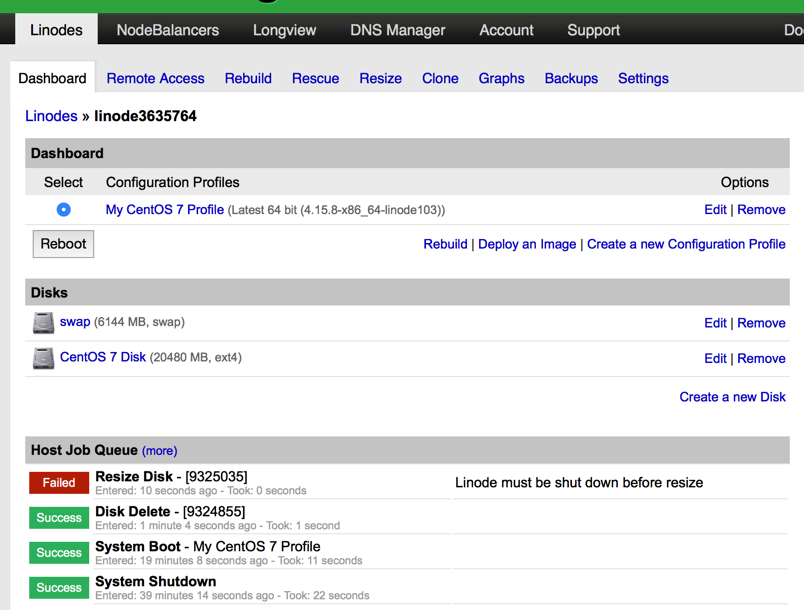804x610 pixels.
Task: Open the Backups sub-tab
Action: [571, 78]
